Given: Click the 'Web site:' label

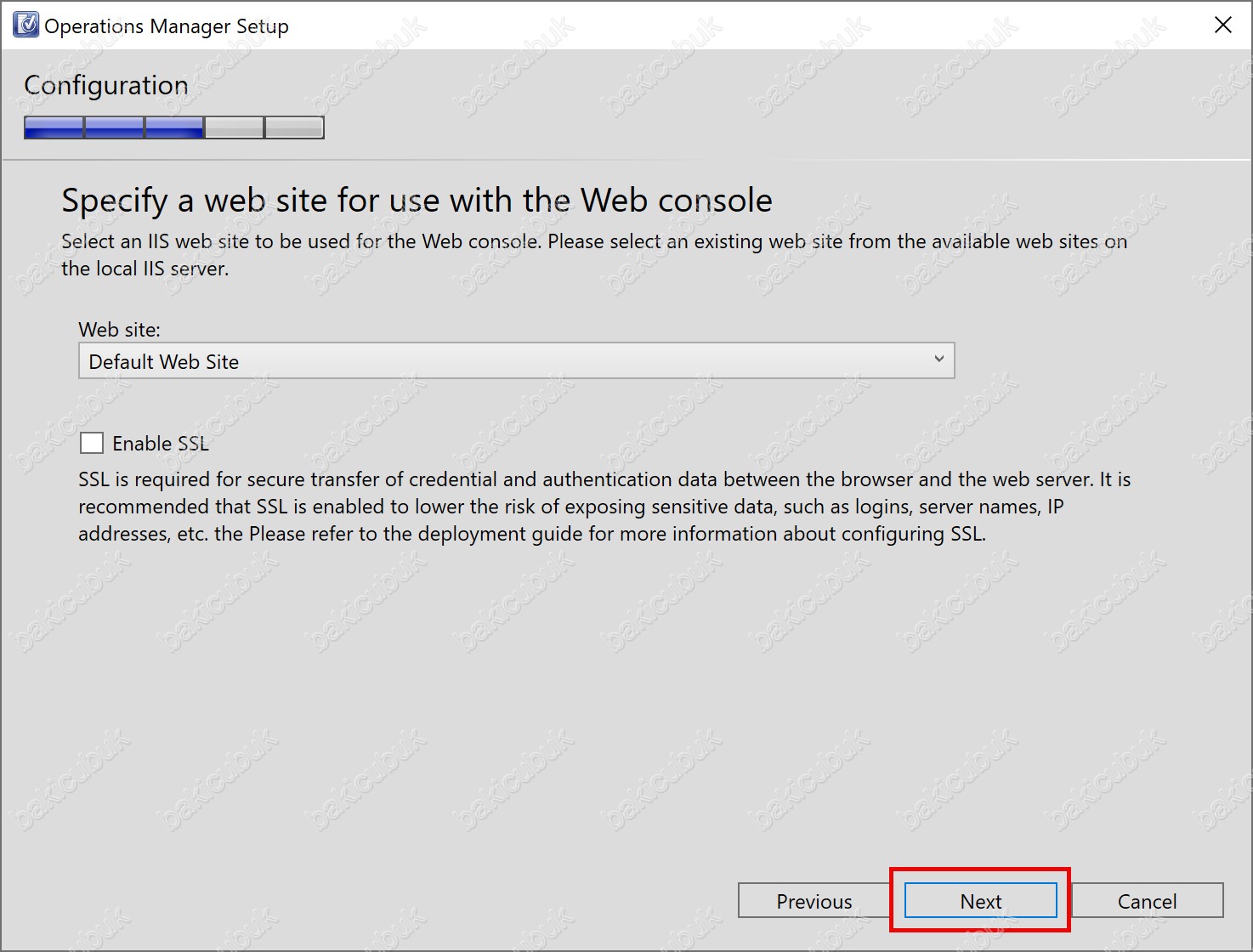Looking at the screenshot, I should [119, 329].
